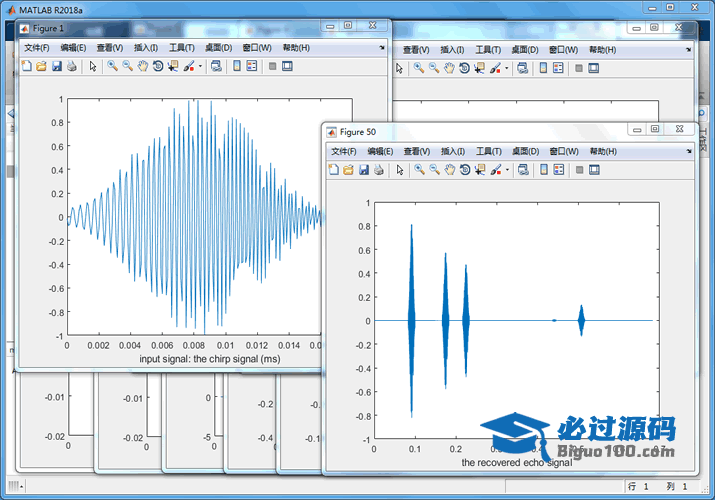Show Plot Tools icon in Figure 50
Viewport: 715px width, 500px height.
pos(594,170)
